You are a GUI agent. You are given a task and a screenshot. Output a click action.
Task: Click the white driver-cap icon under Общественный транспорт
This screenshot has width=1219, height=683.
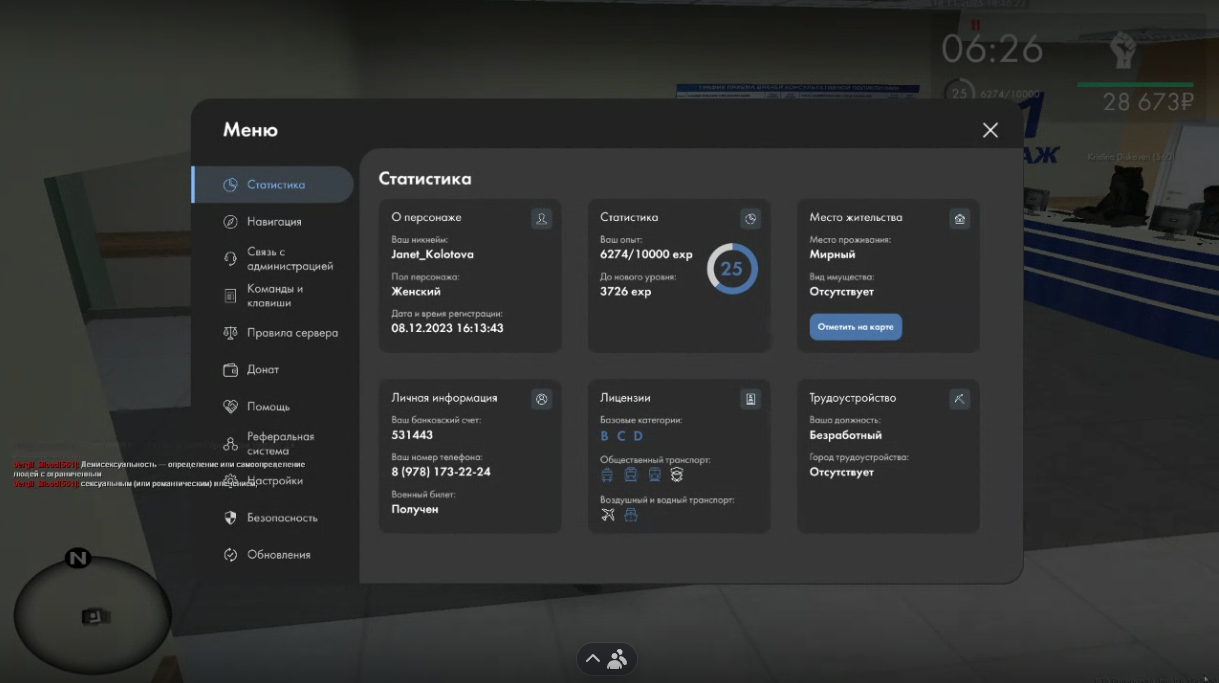coord(677,475)
